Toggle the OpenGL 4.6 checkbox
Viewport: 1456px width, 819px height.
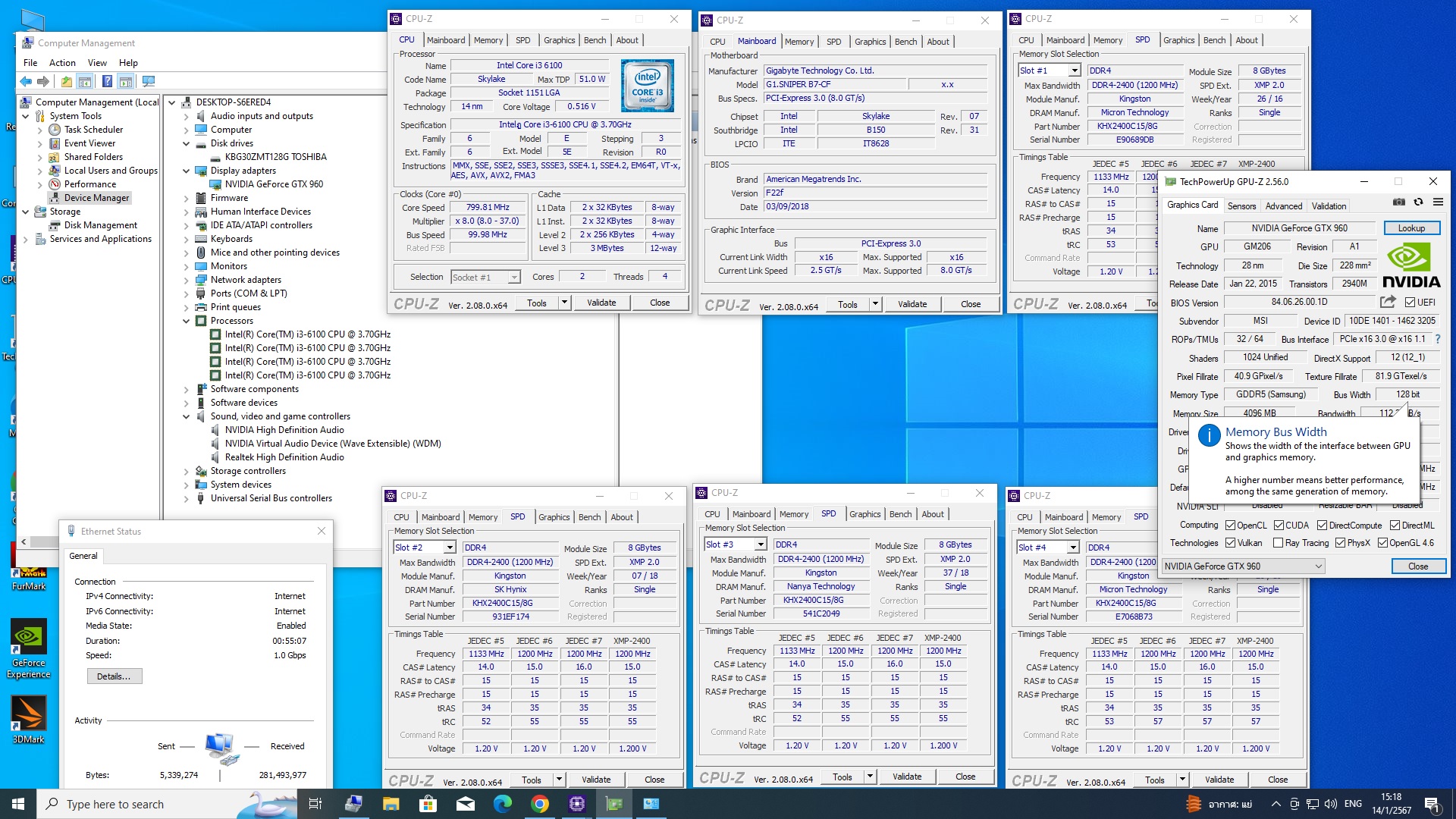[1383, 542]
